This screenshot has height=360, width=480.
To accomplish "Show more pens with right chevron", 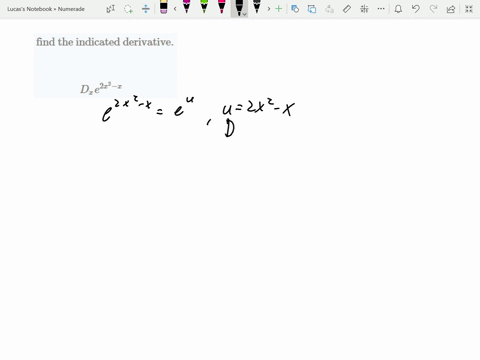I will pos(269,9).
